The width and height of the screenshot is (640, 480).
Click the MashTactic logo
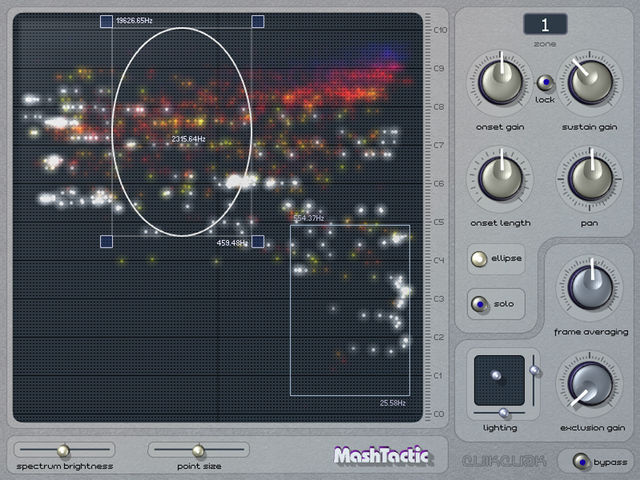382,455
